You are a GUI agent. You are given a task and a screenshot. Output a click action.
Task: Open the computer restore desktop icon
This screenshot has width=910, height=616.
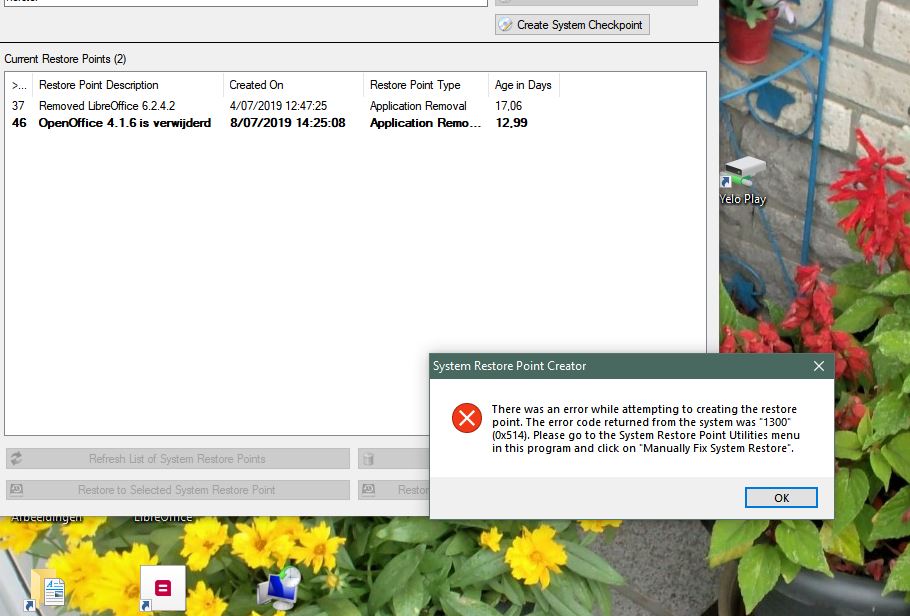pos(278,589)
